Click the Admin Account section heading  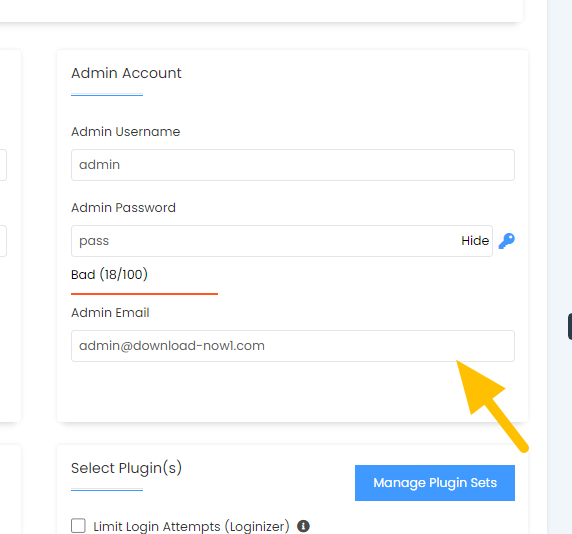pyautogui.click(x=126, y=73)
